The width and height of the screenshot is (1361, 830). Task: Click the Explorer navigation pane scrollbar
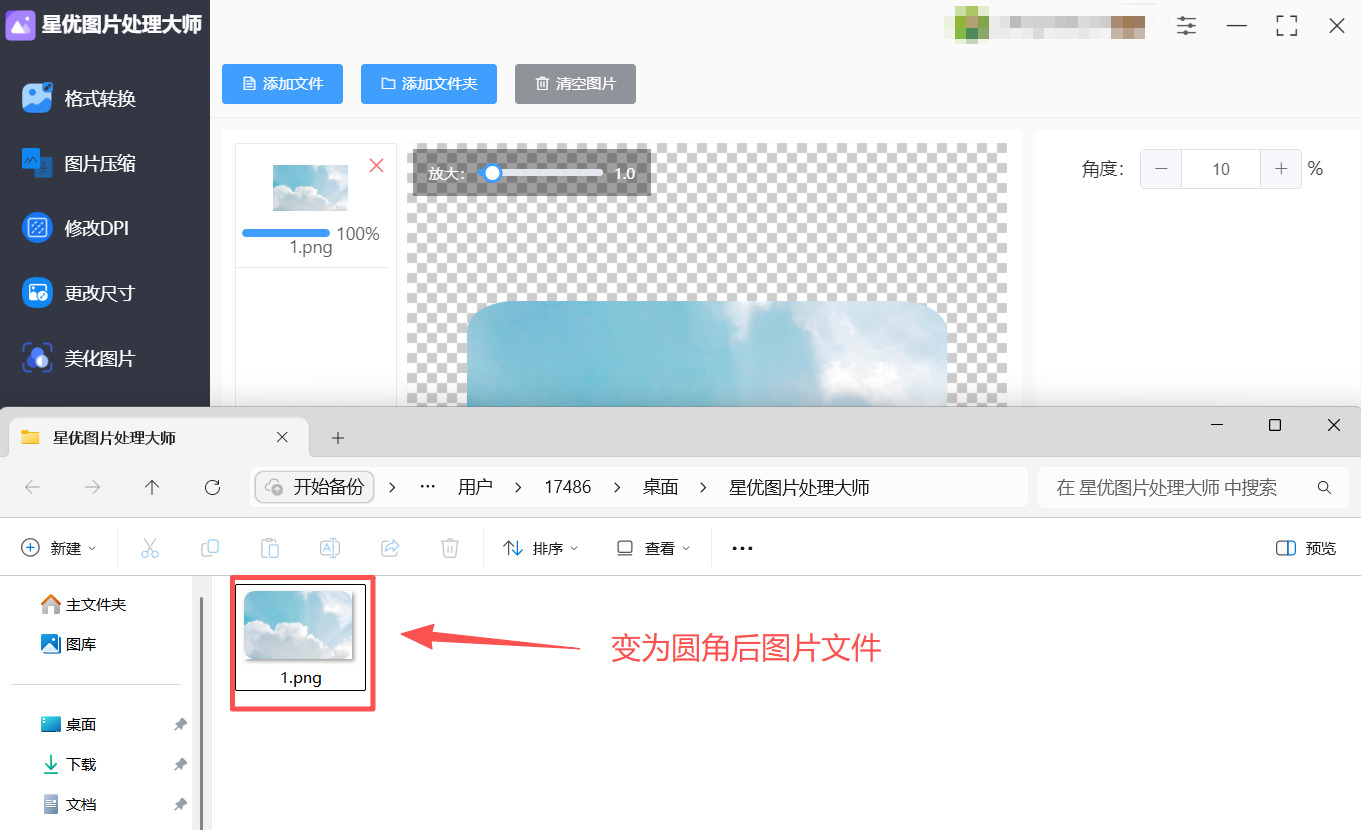[202, 712]
